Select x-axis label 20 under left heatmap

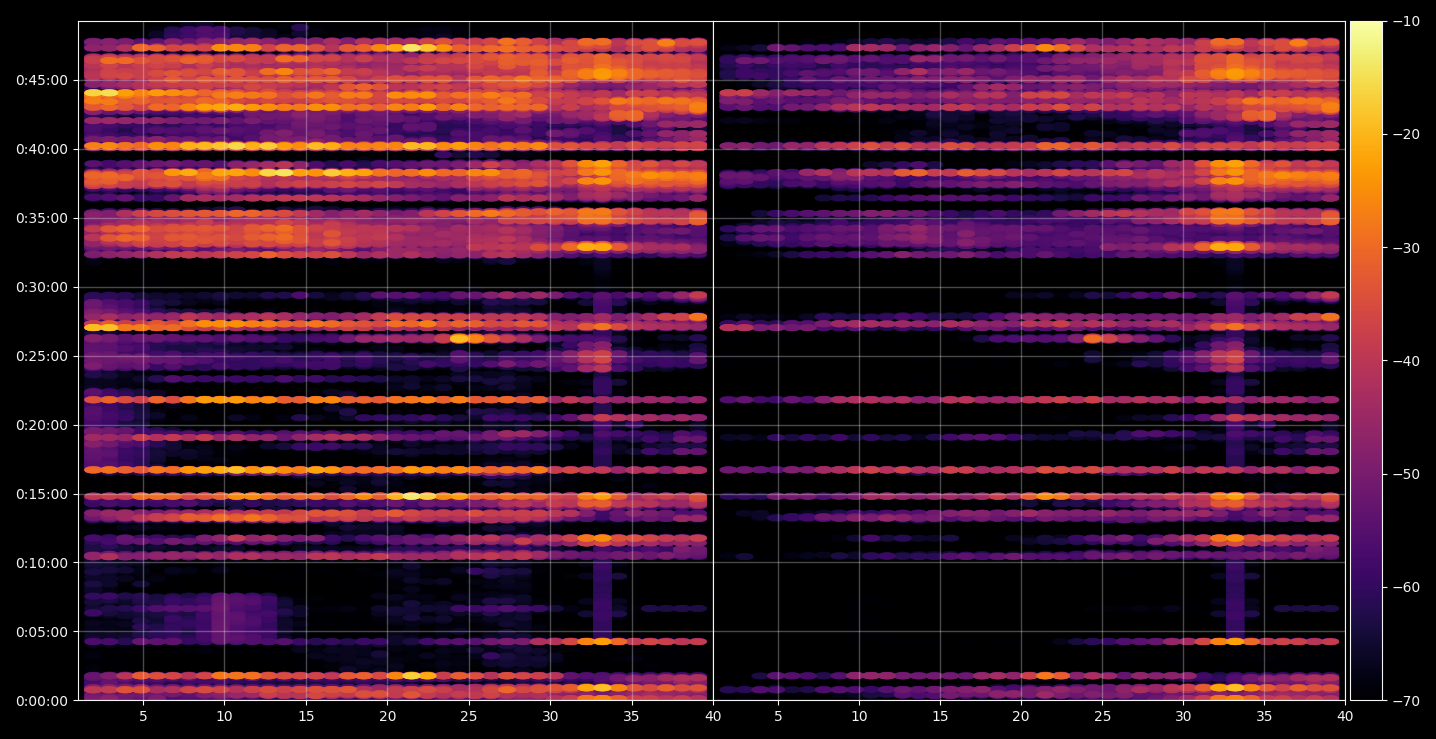point(387,716)
